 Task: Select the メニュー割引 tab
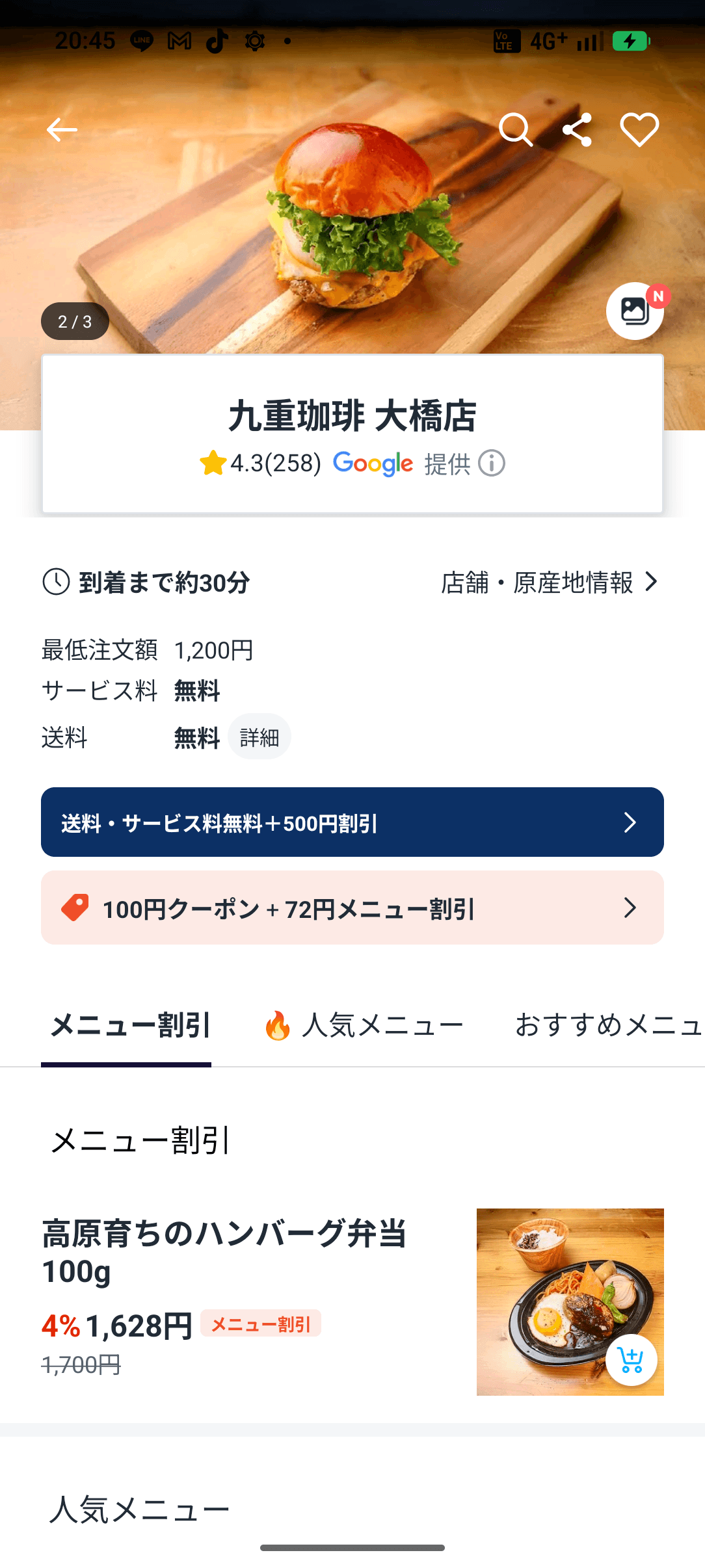[129, 1026]
